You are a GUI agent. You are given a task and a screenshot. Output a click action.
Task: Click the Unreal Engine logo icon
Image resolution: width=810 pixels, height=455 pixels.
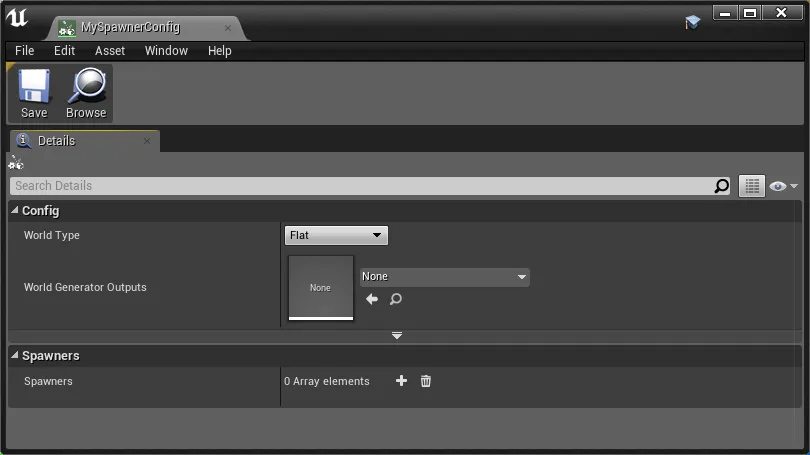(18, 18)
